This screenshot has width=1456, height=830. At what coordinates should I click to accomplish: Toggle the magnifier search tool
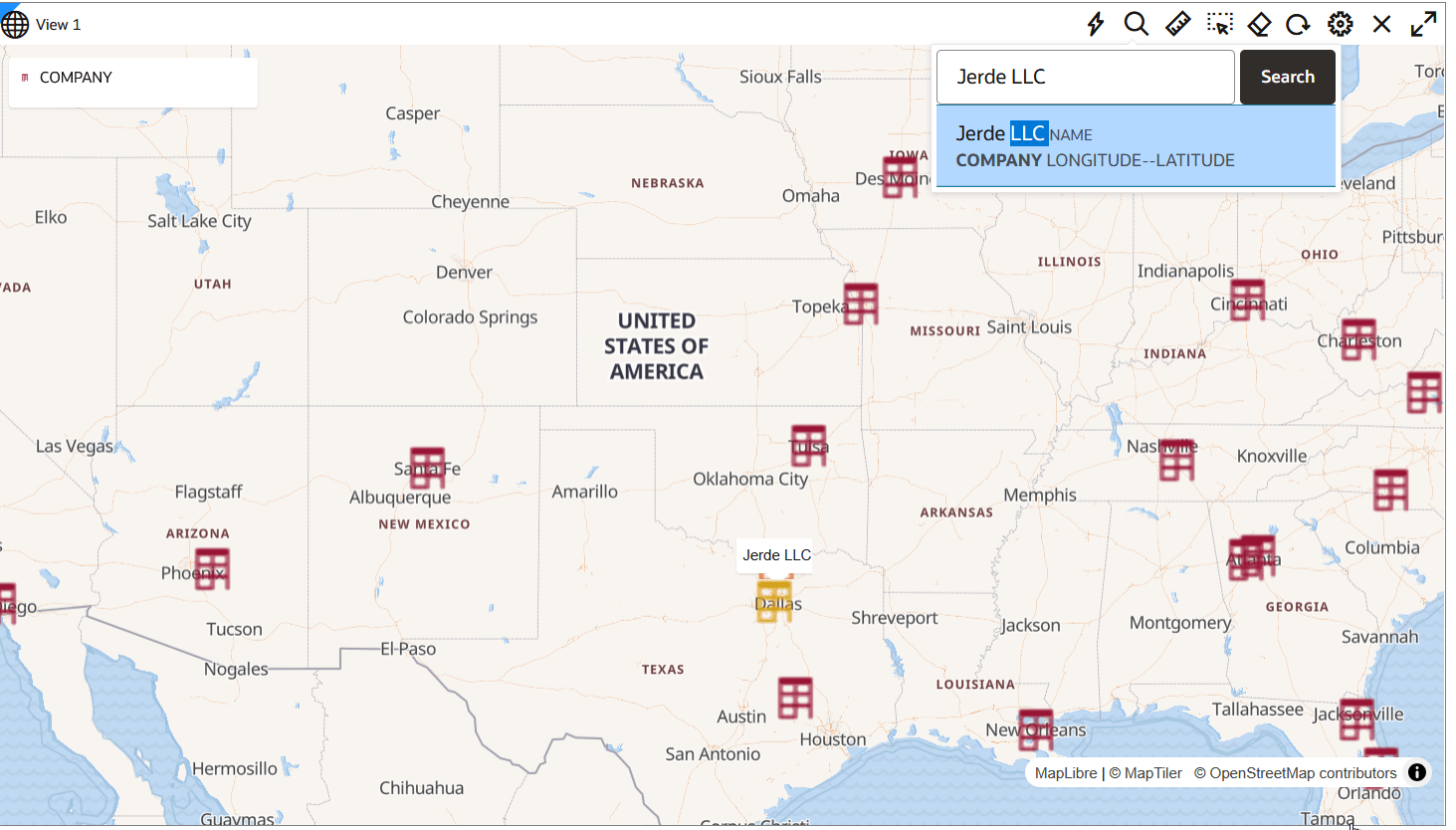(x=1137, y=24)
